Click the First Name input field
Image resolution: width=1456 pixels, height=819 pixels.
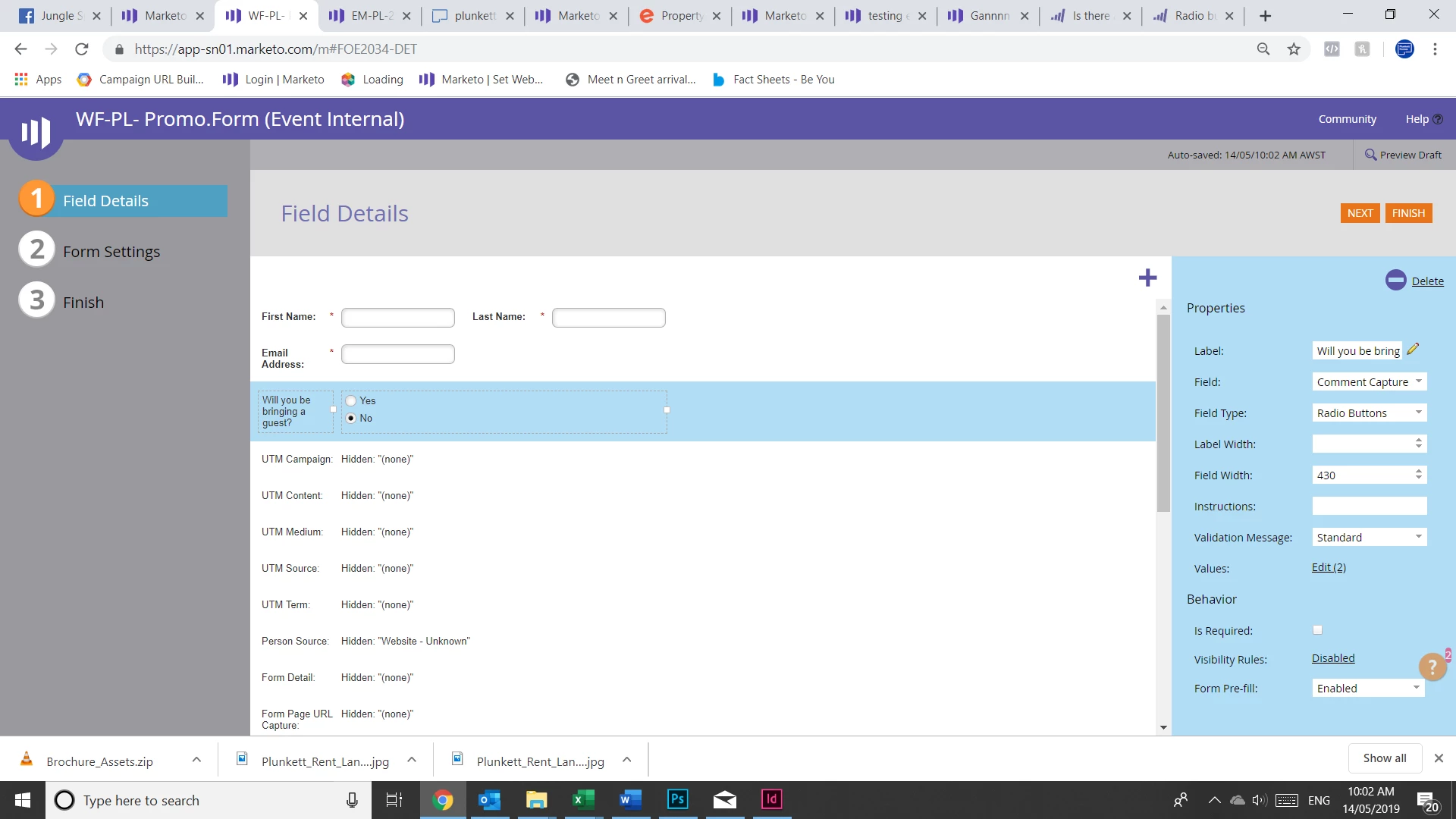pos(397,317)
